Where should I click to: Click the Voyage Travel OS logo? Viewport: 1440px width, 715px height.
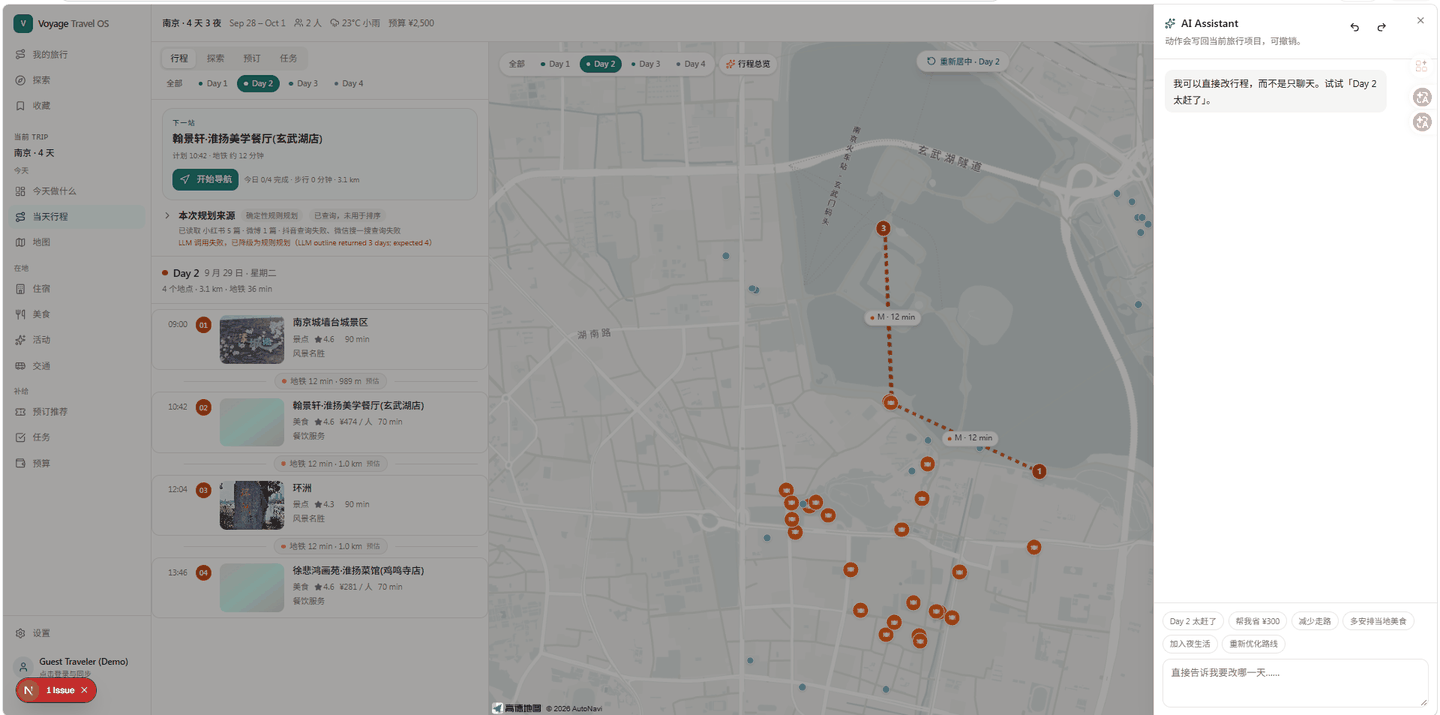(22, 23)
